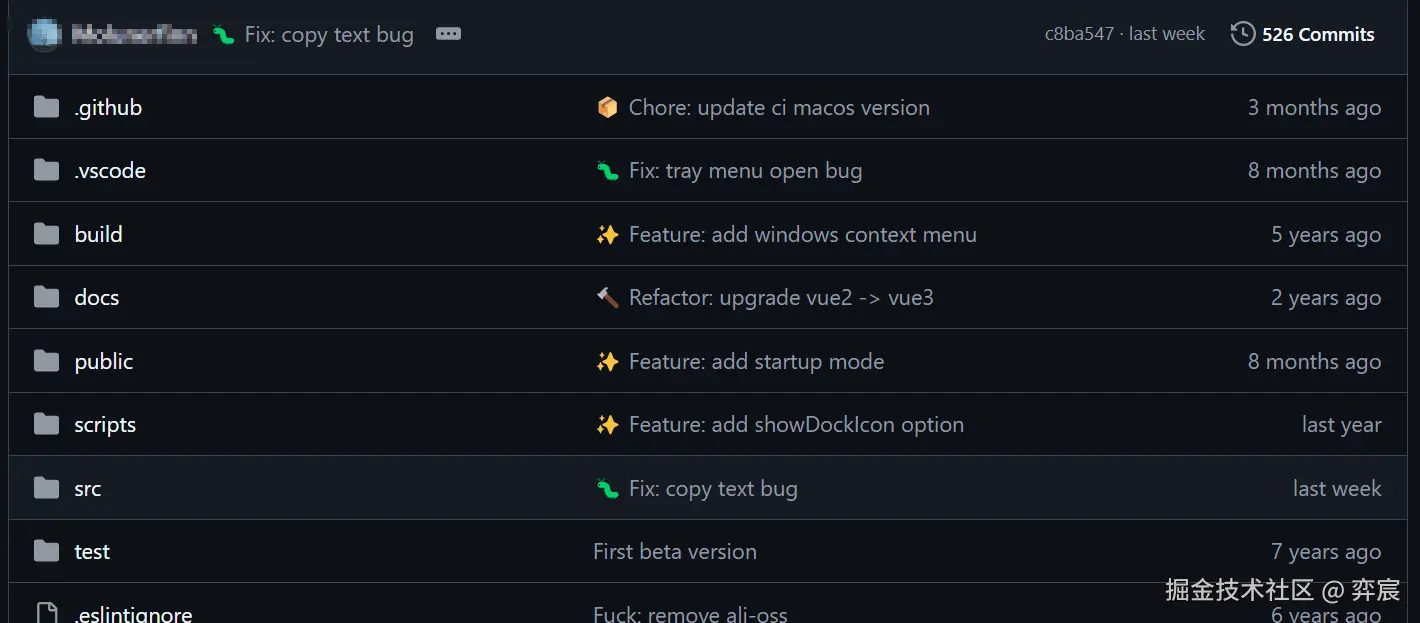
Task: Open "Feature: add windows context menu" commit
Action: [x=802, y=235]
